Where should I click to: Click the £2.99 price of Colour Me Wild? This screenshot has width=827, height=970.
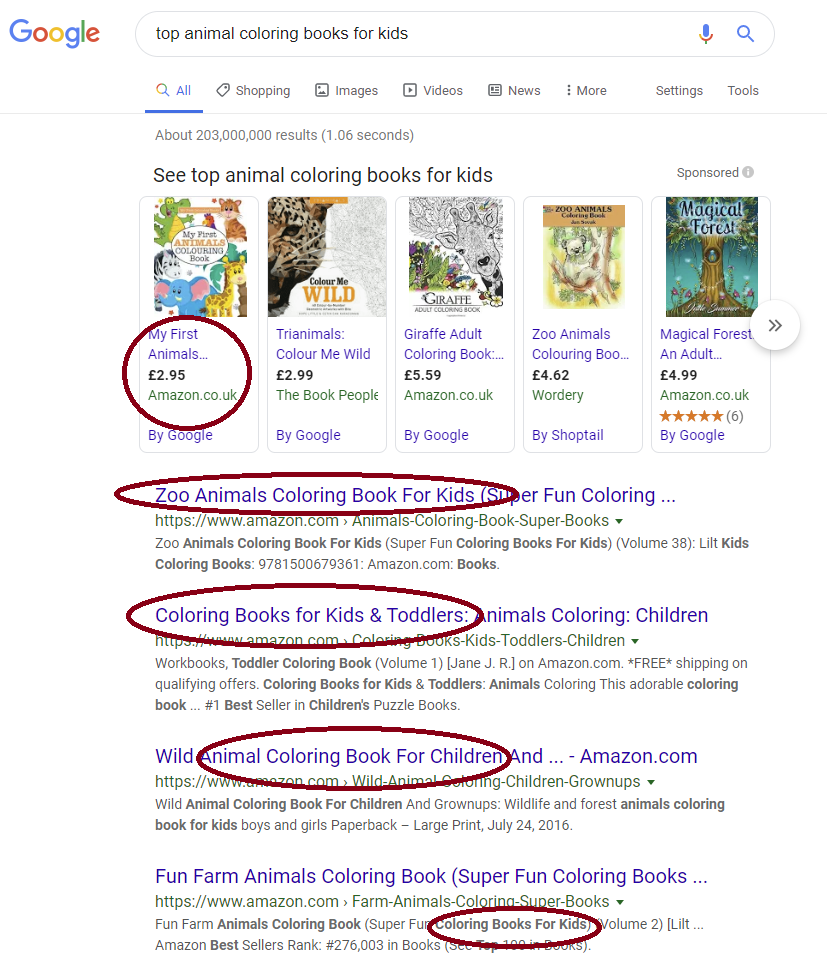[294, 376]
